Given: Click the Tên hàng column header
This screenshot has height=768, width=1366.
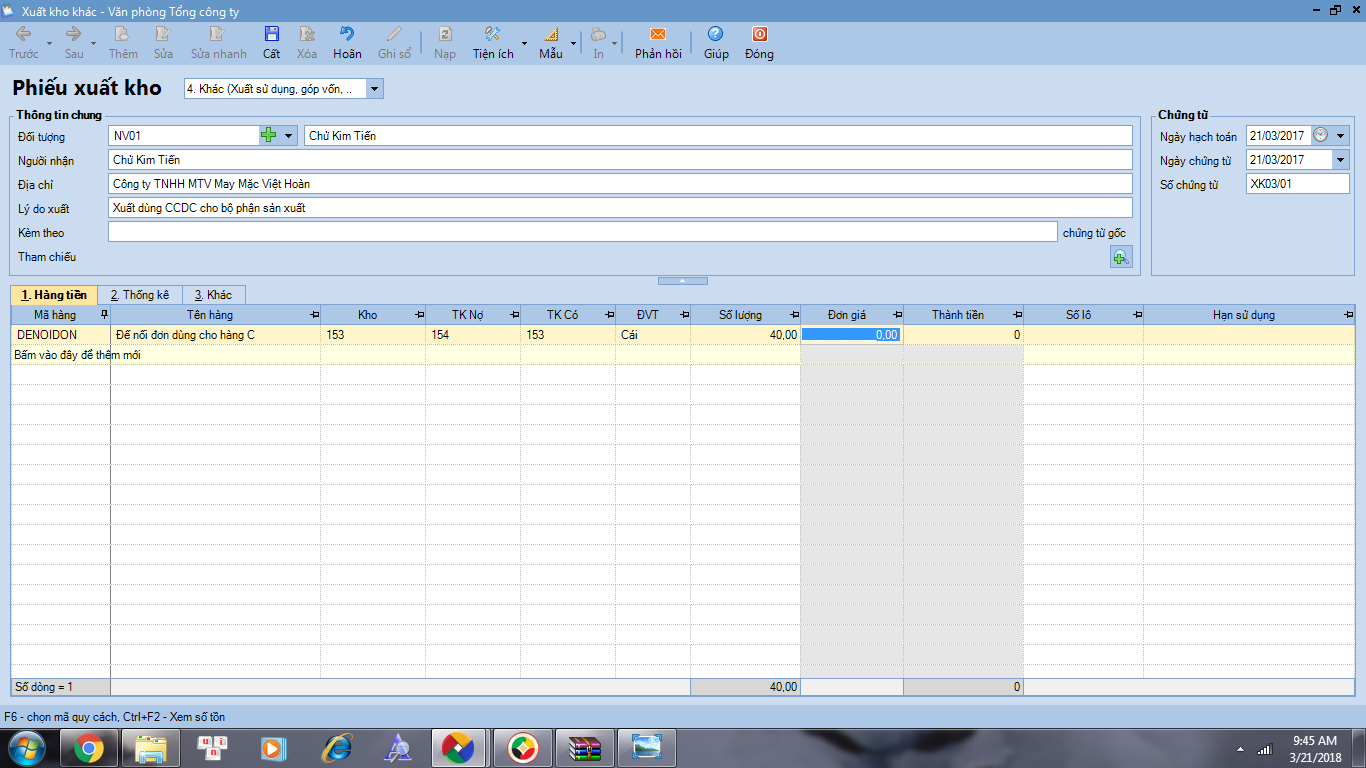Looking at the screenshot, I should (215, 315).
